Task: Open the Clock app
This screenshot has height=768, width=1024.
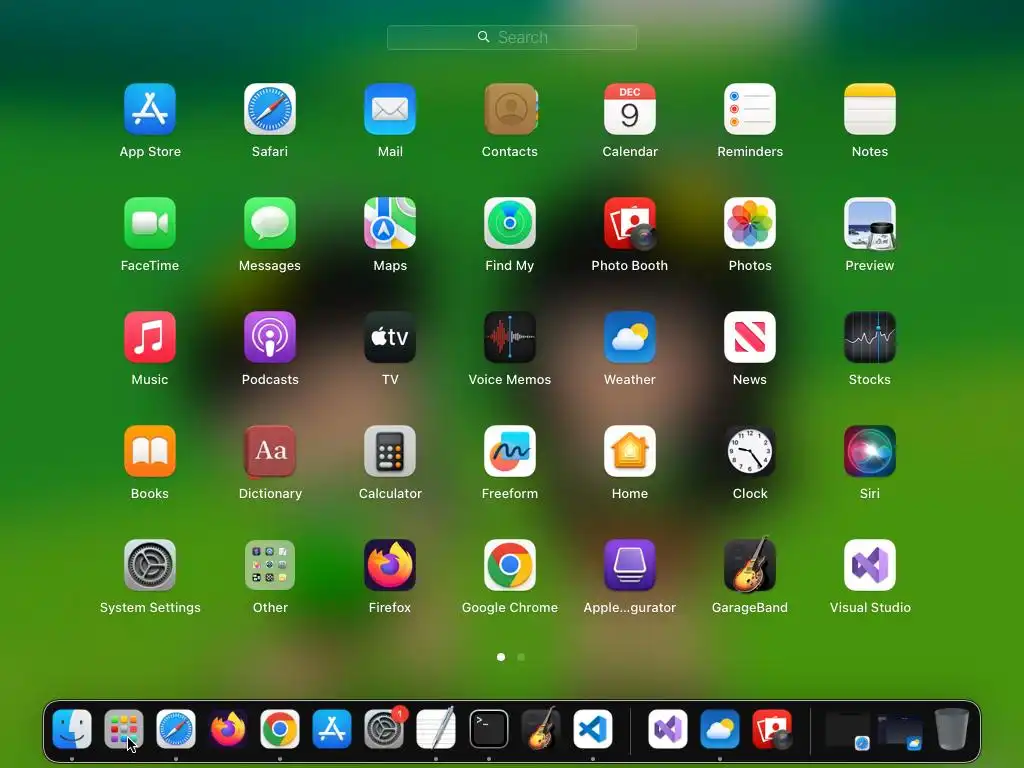Action: [750, 451]
